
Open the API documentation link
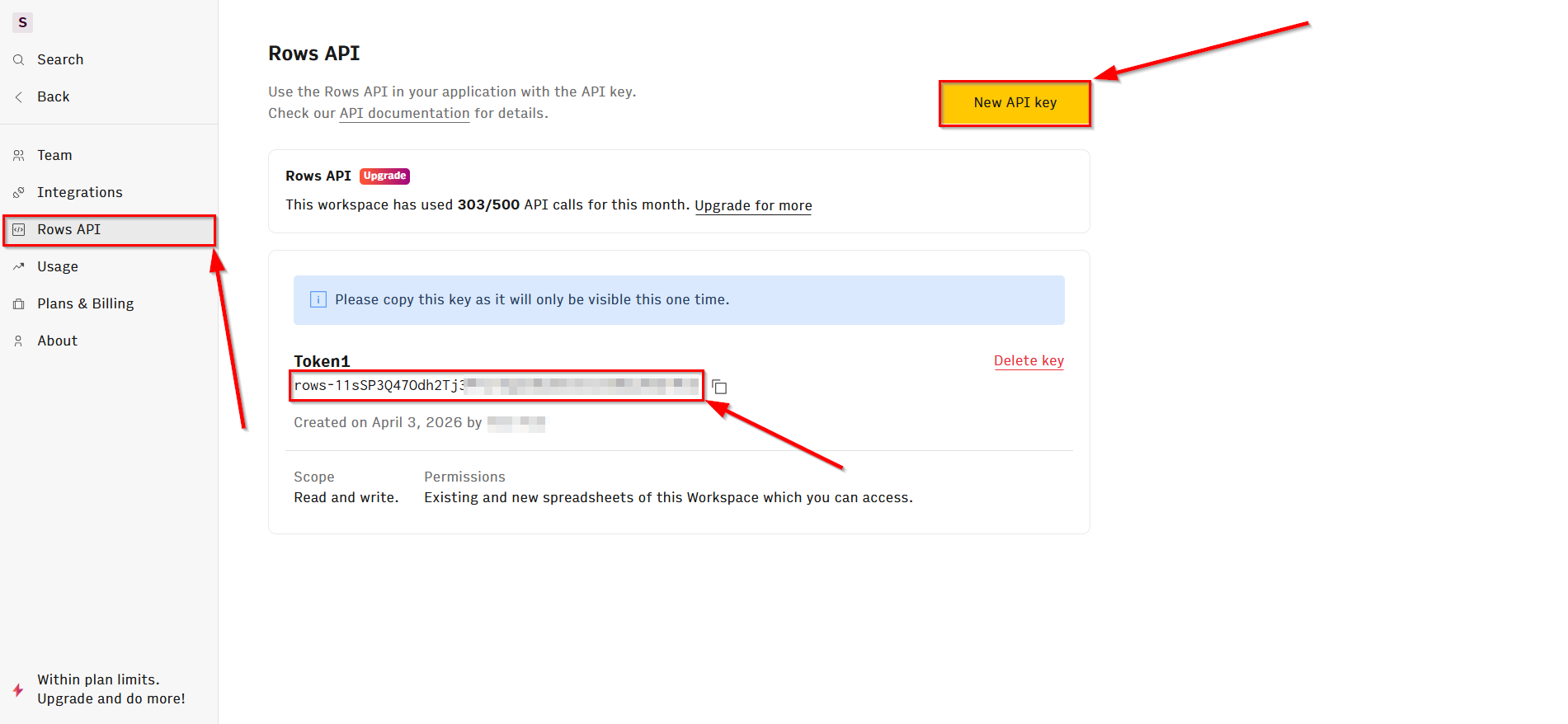click(x=404, y=113)
